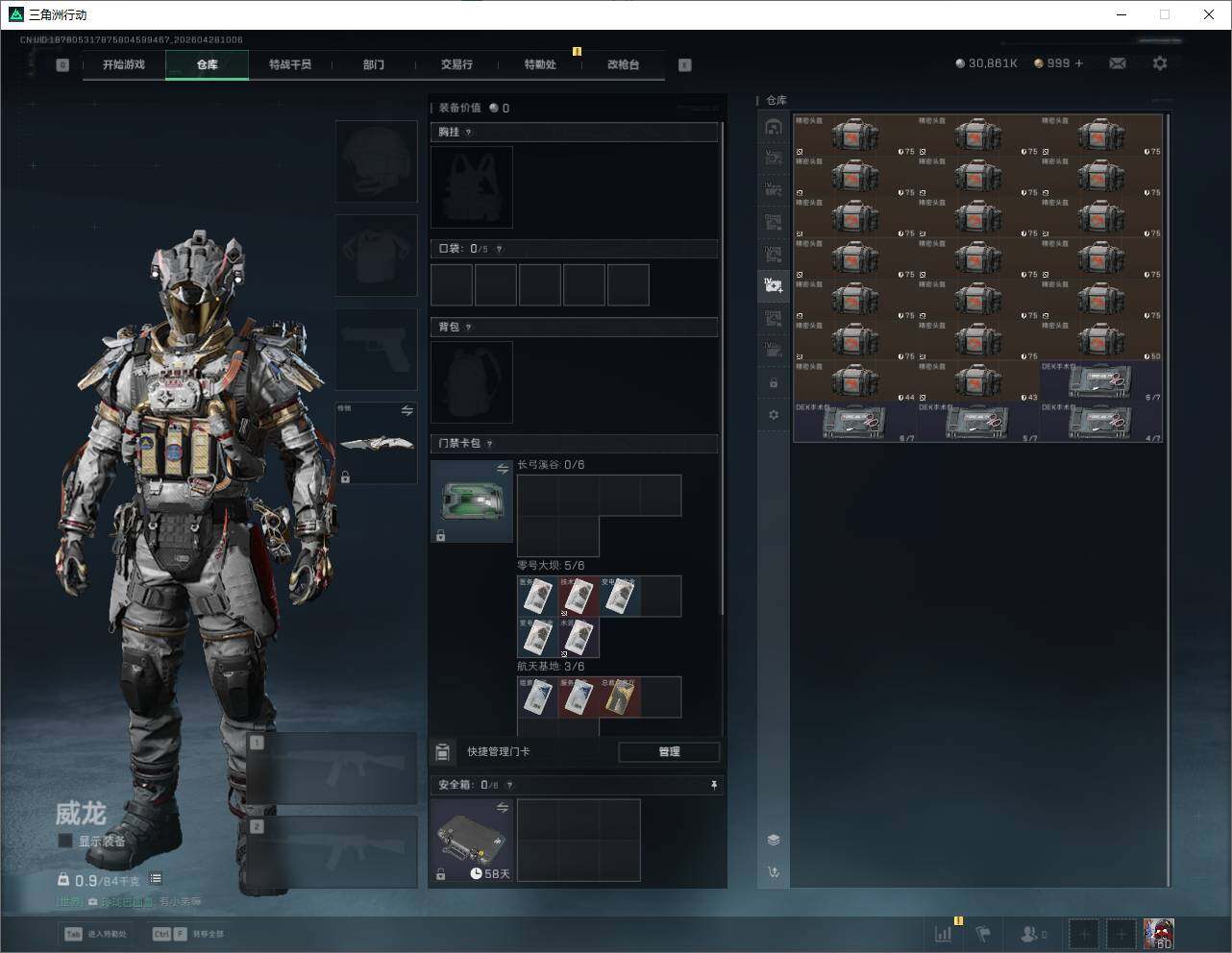Click the help icon next to 背包
This screenshot has width=1232, height=953.
pyautogui.click(x=469, y=328)
